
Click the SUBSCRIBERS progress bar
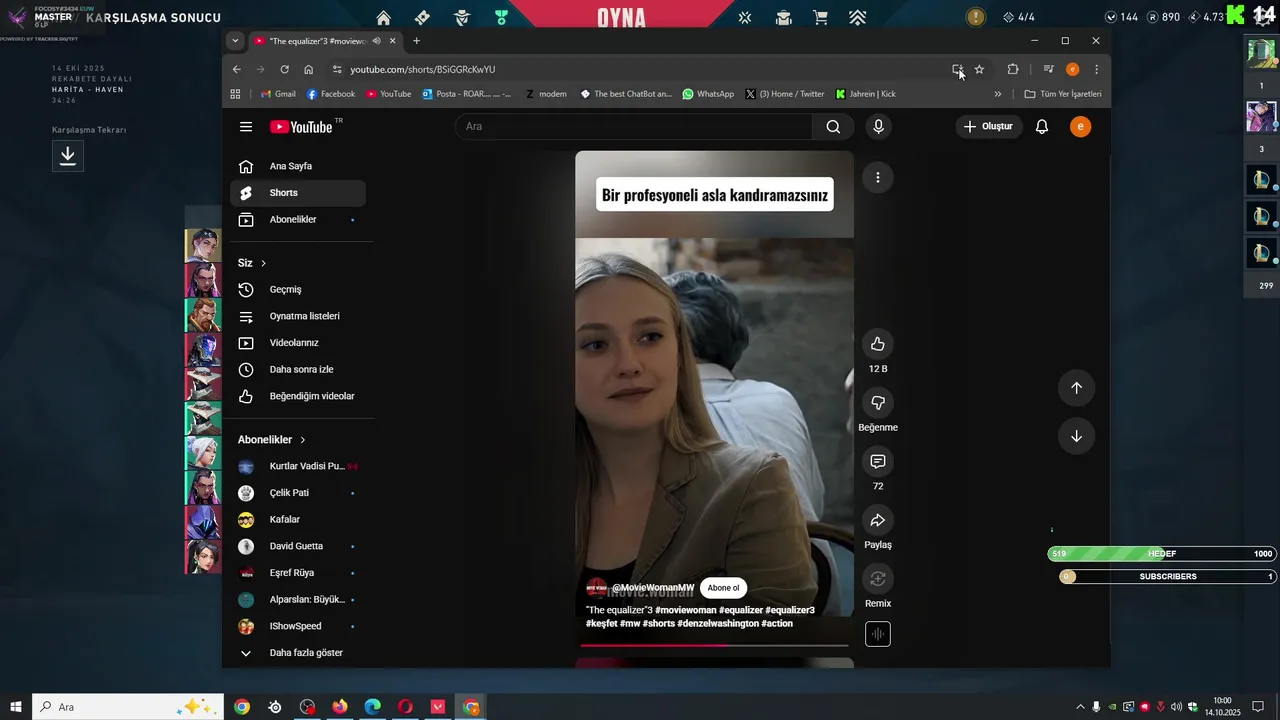1168,577
